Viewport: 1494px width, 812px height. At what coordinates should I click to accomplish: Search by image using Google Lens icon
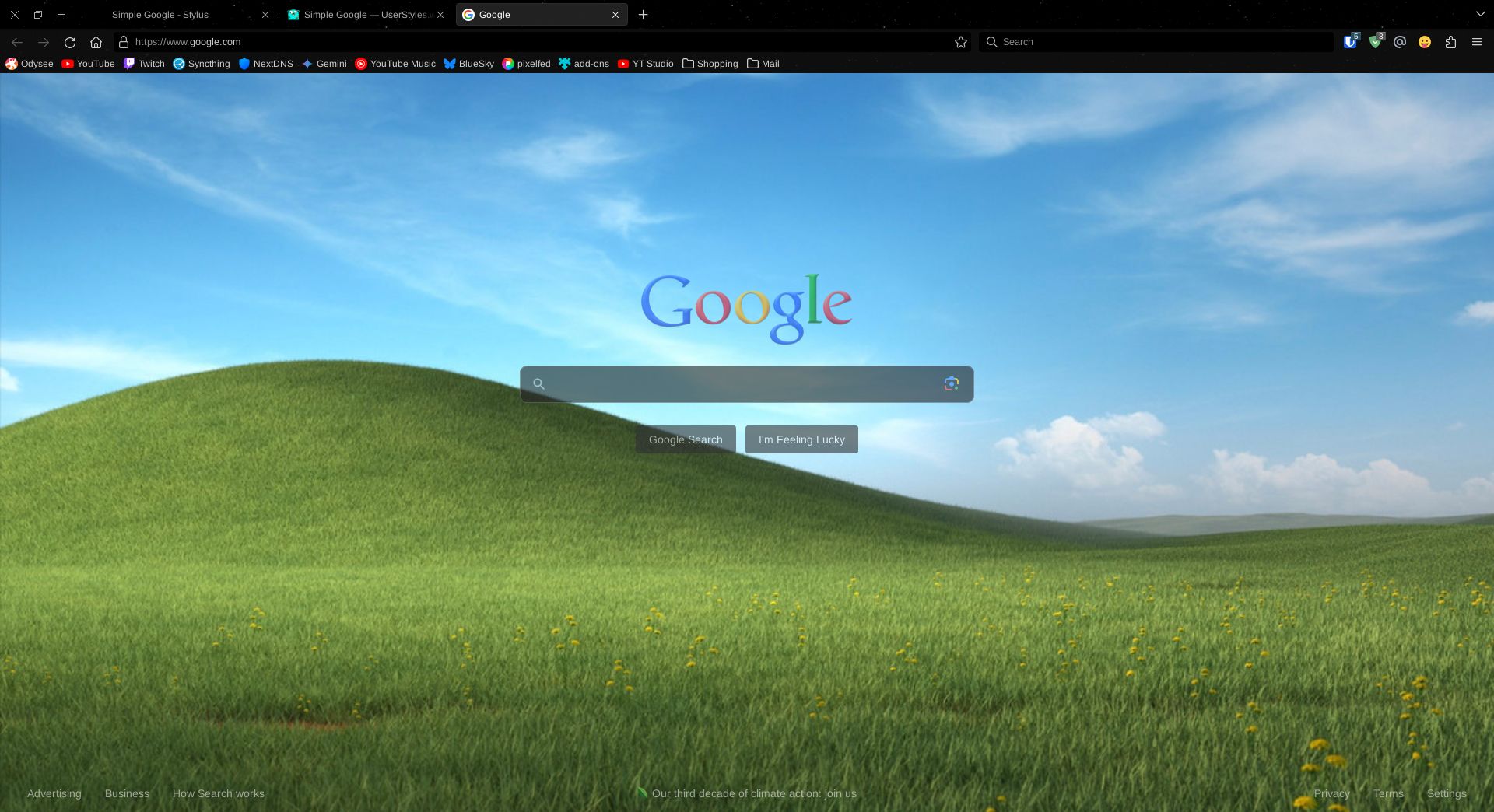[x=951, y=383]
